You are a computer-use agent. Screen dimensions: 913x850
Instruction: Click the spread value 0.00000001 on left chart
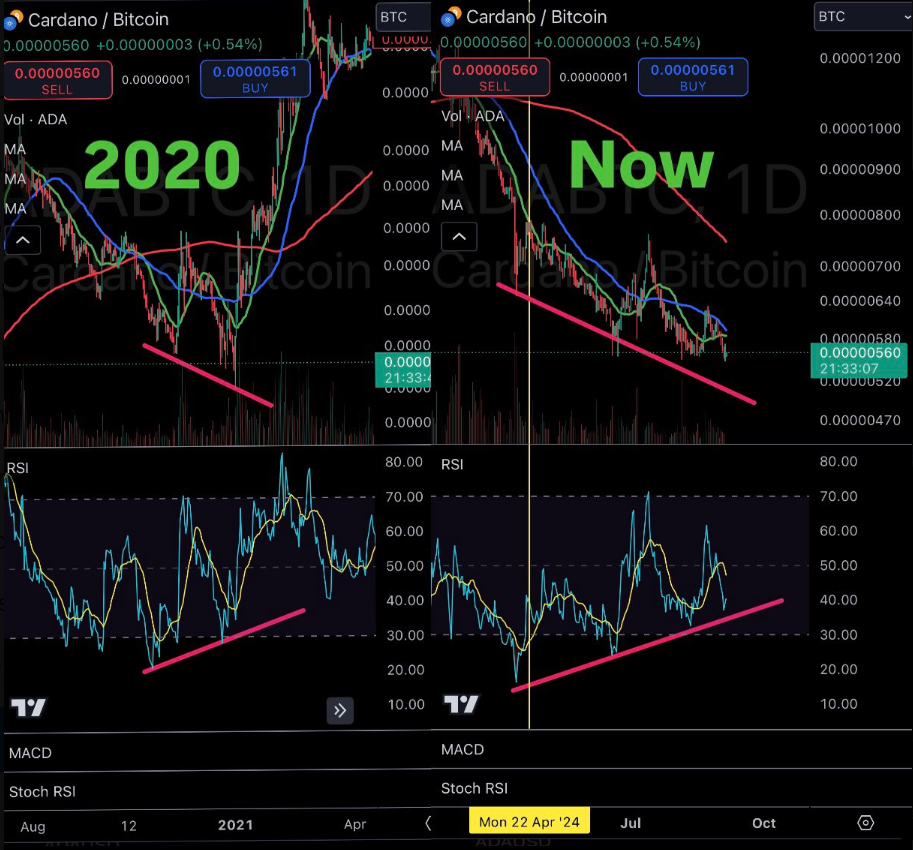156,80
